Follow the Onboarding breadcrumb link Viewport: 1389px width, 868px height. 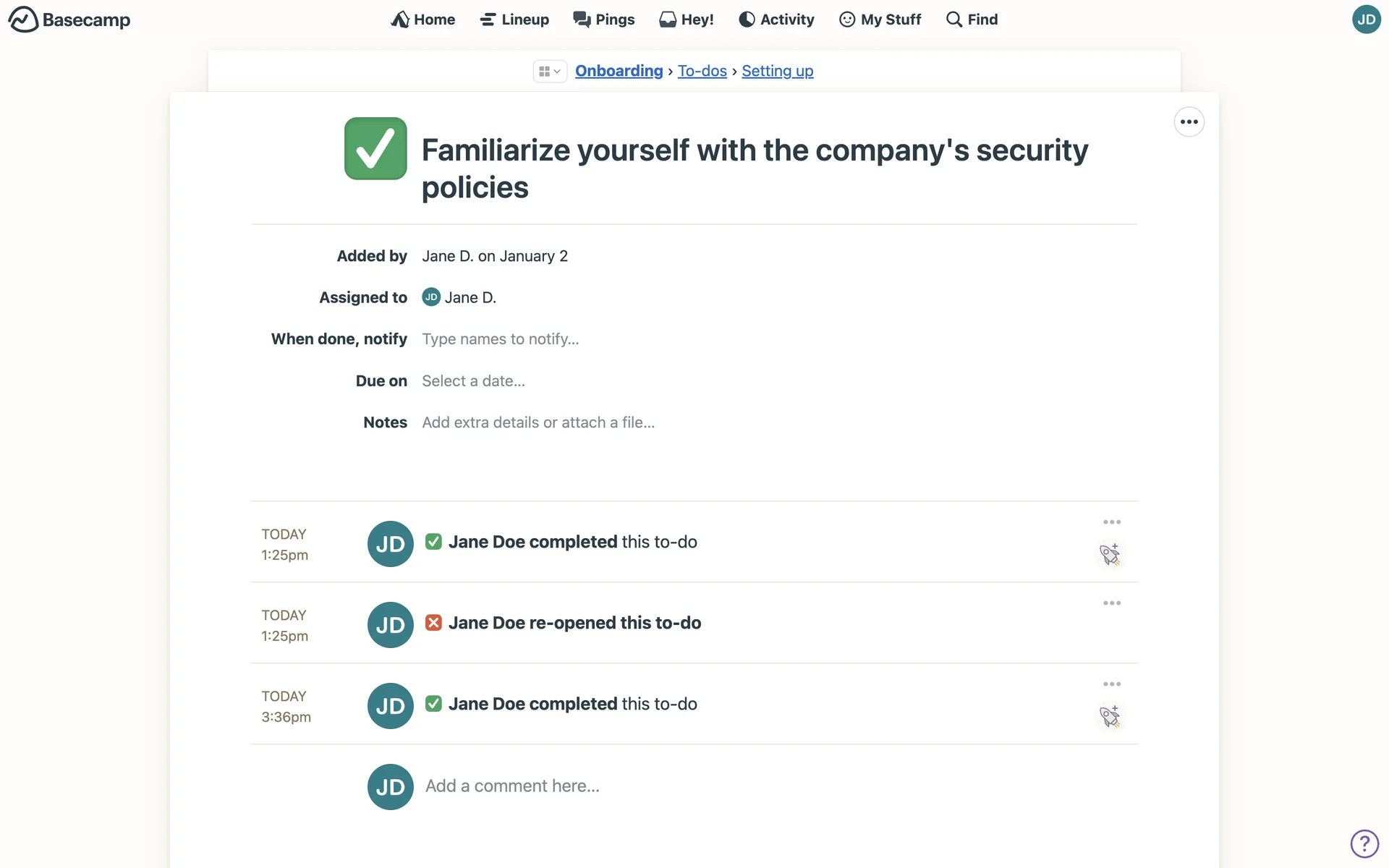(x=619, y=71)
